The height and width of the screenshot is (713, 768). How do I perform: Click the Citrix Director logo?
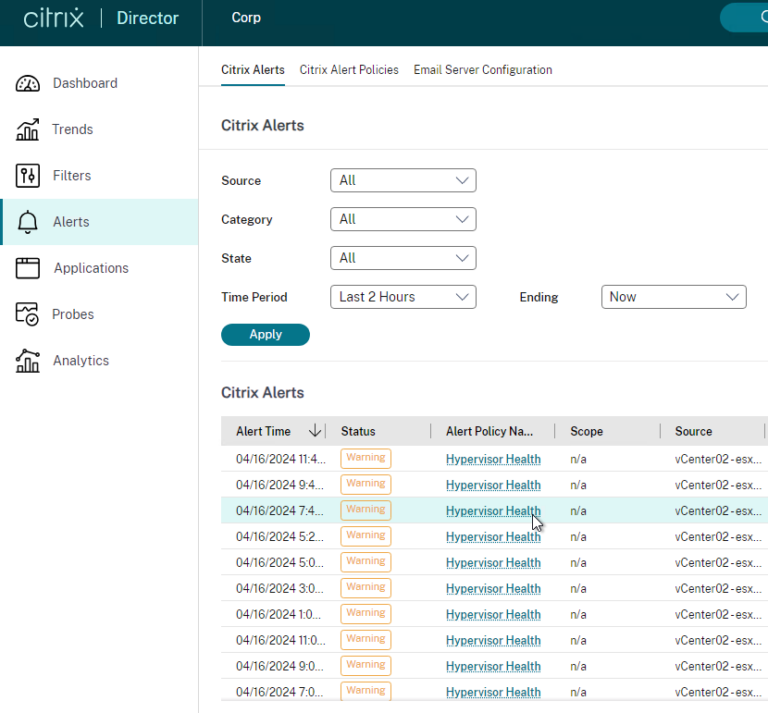(x=100, y=19)
